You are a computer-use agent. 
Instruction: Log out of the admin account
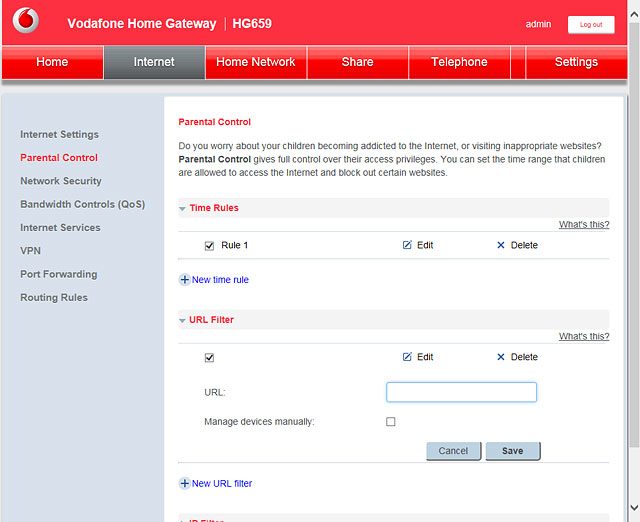pos(591,24)
